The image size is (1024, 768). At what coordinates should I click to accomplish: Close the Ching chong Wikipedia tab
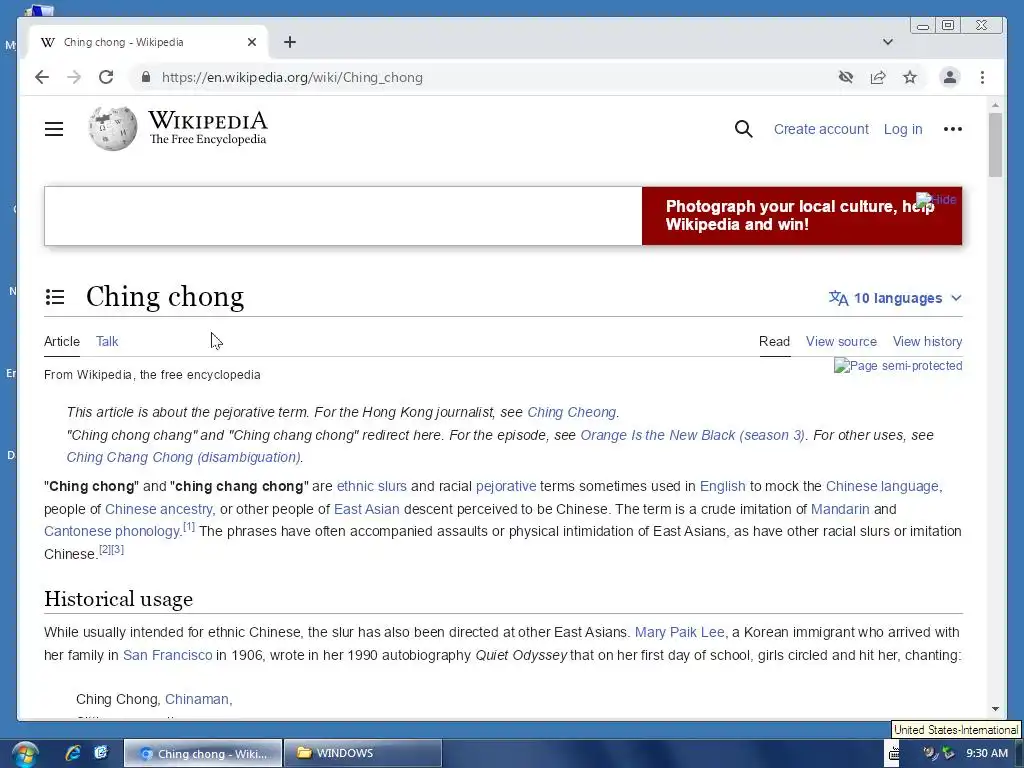click(252, 42)
